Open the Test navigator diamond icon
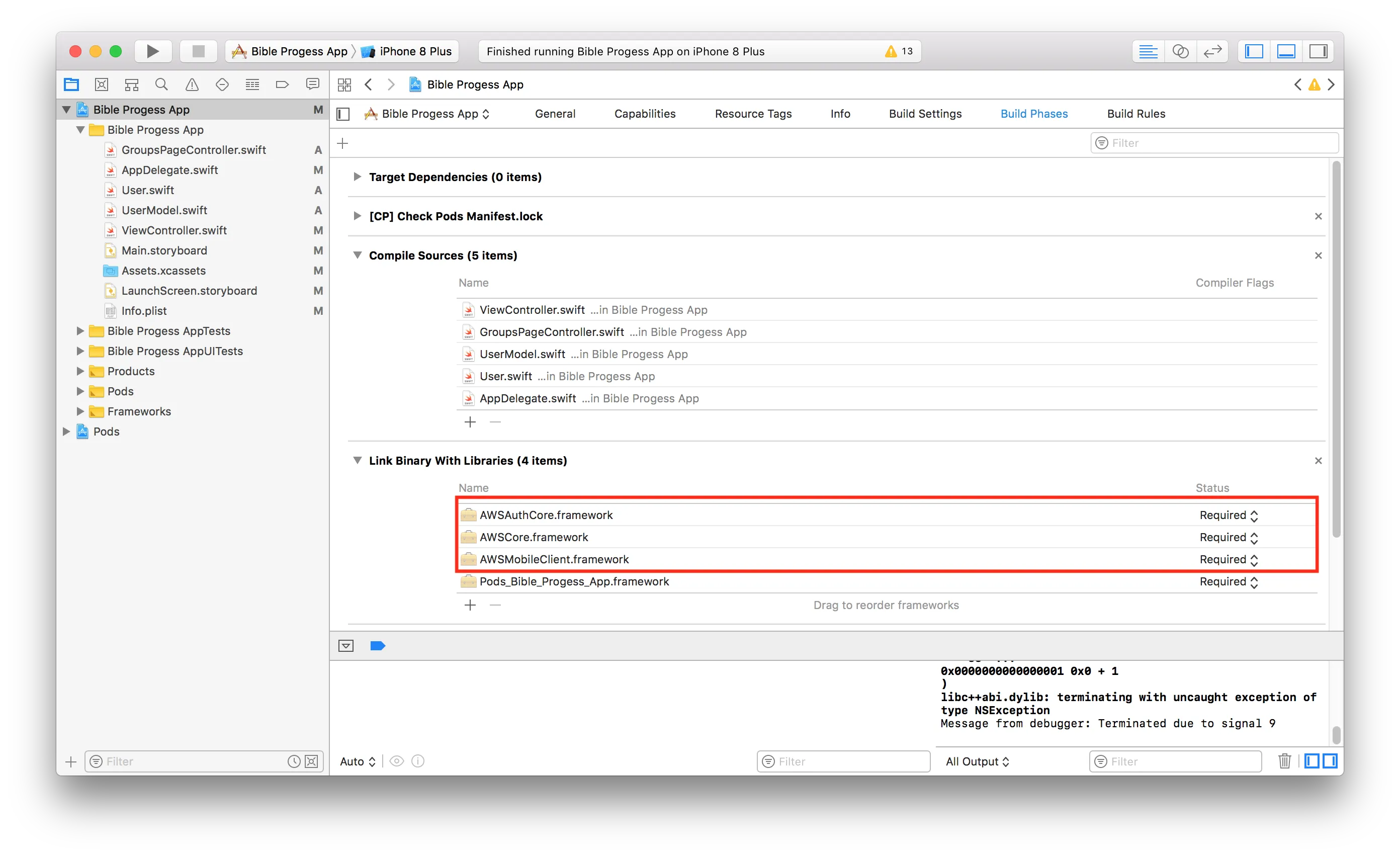The width and height of the screenshot is (1400, 856). [x=222, y=84]
